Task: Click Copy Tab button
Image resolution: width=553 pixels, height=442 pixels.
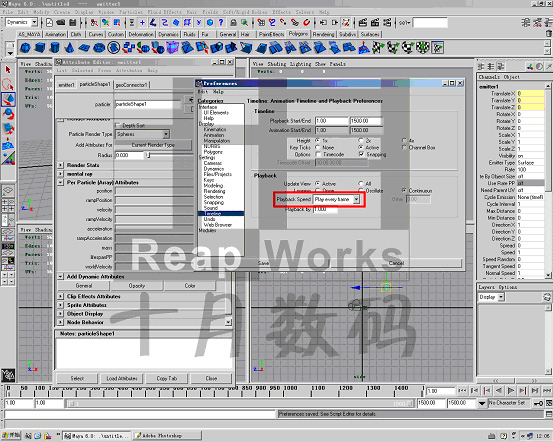Action: click(166, 379)
